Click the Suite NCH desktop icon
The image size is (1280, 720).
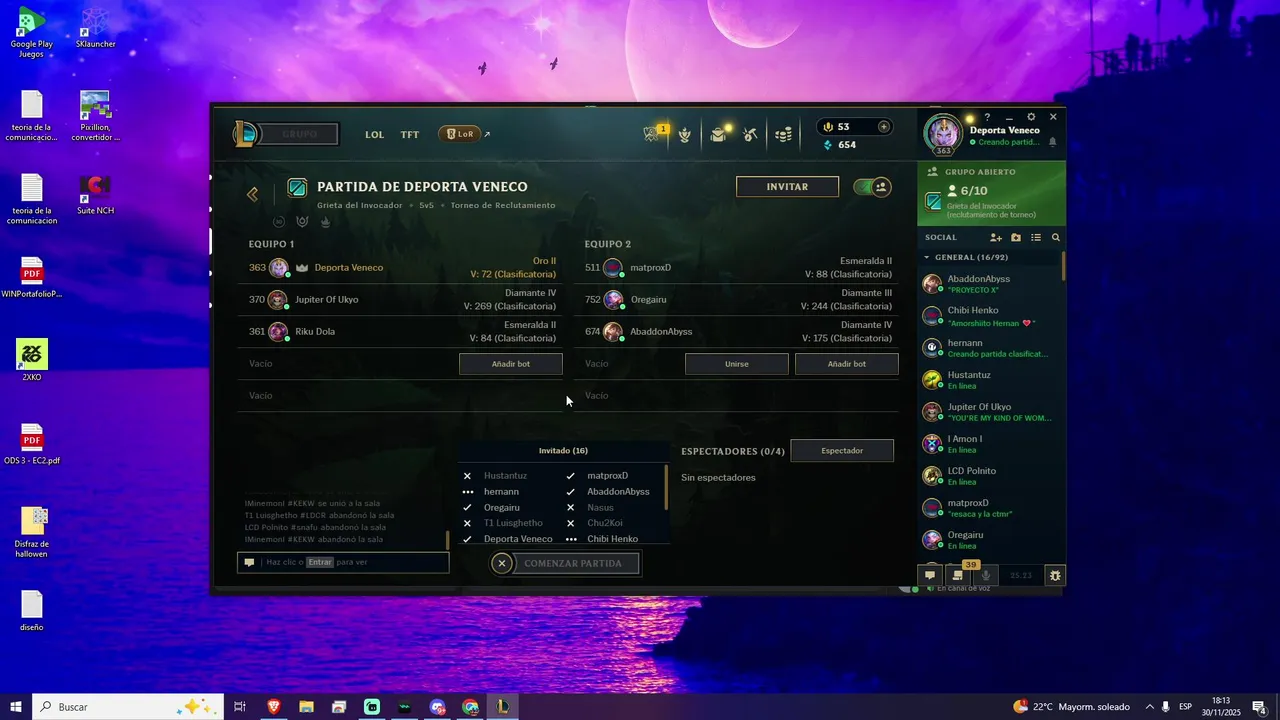tap(95, 196)
